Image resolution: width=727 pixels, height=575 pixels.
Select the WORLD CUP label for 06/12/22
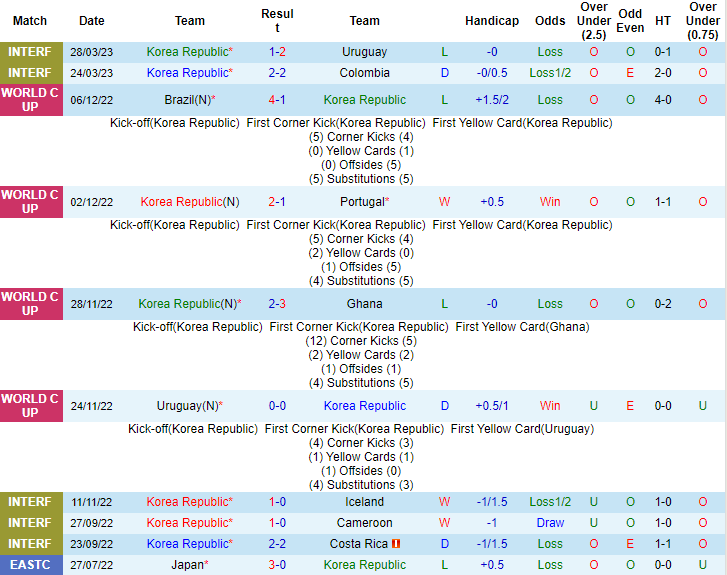click(x=30, y=100)
